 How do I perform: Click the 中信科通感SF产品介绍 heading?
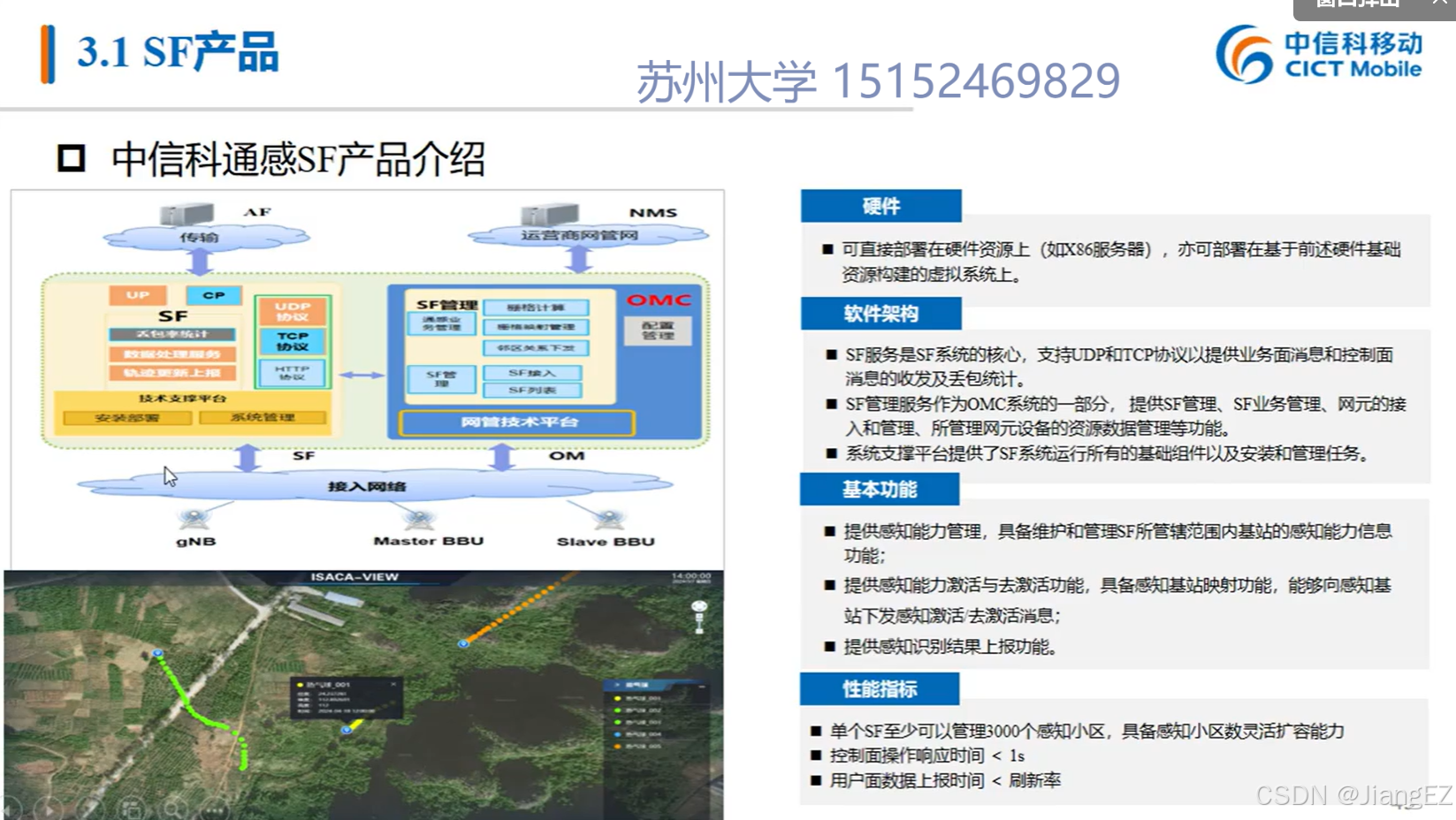(298, 159)
